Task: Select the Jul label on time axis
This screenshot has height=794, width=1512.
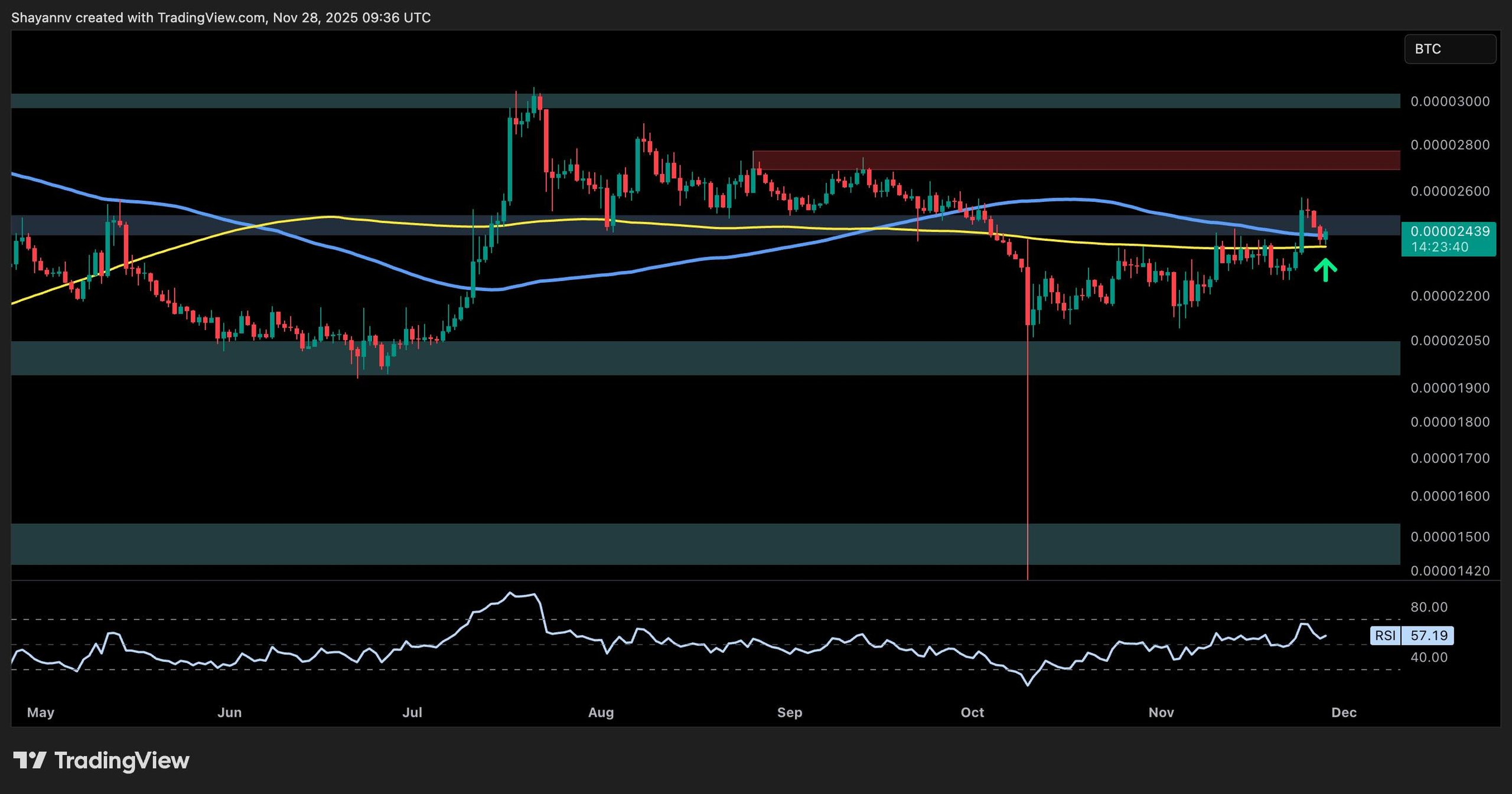Action: pos(412,713)
